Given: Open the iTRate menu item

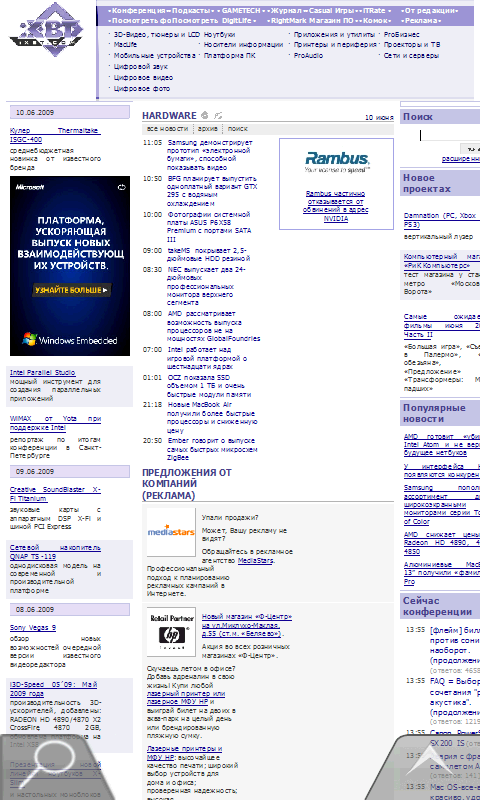Looking at the screenshot, I should click(374, 10).
